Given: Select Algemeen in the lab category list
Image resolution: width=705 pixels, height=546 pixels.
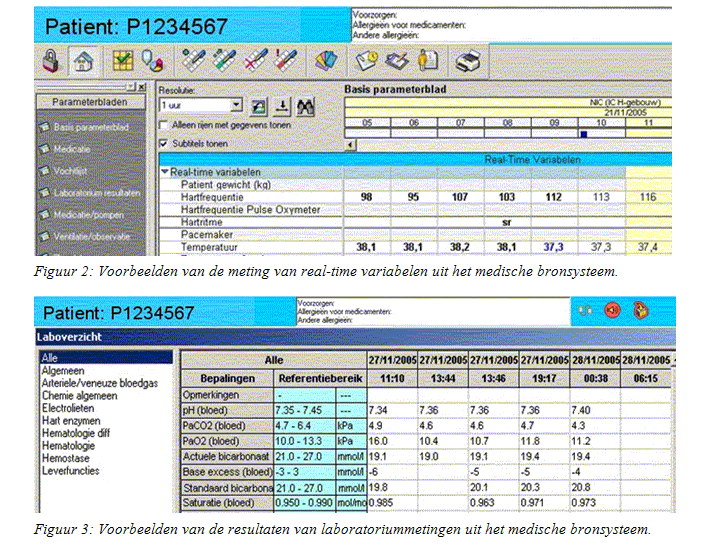Looking at the screenshot, I should [x=63, y=371].
